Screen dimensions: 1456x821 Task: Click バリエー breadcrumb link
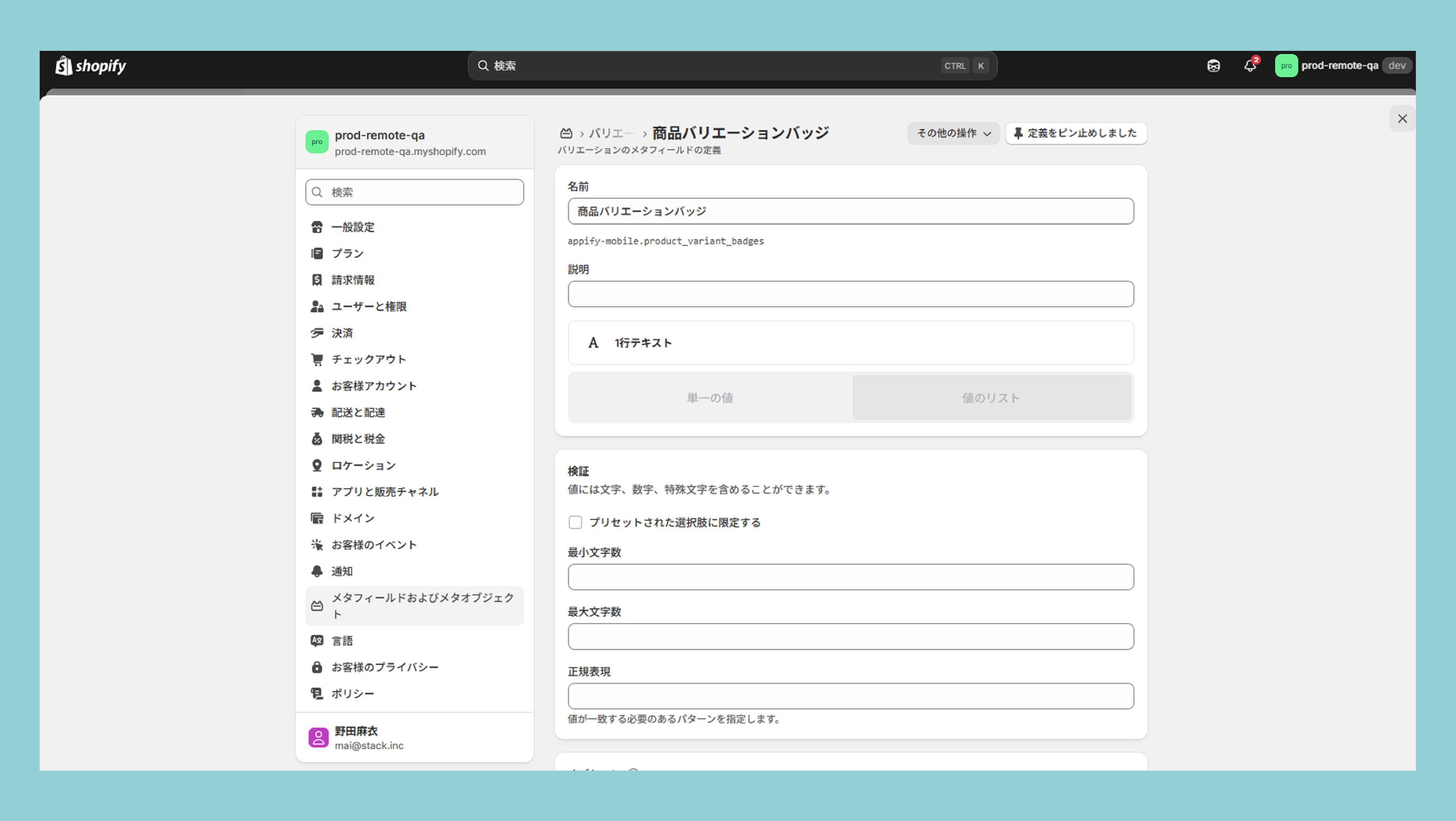(611, 133)
